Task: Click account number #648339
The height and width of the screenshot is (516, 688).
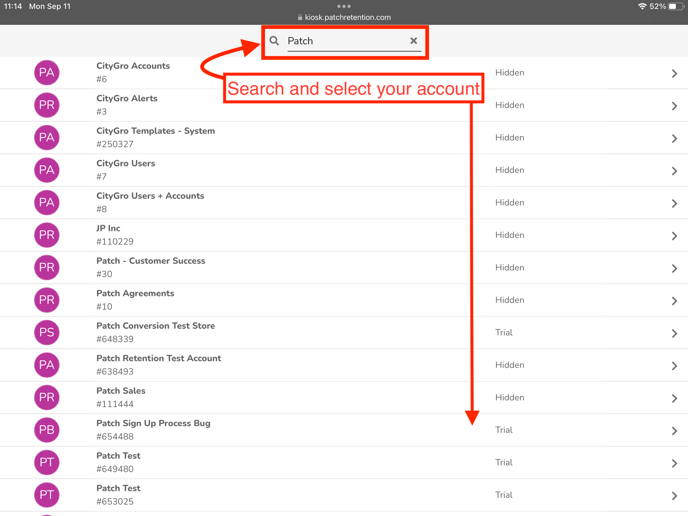Action: coord(115,339)
